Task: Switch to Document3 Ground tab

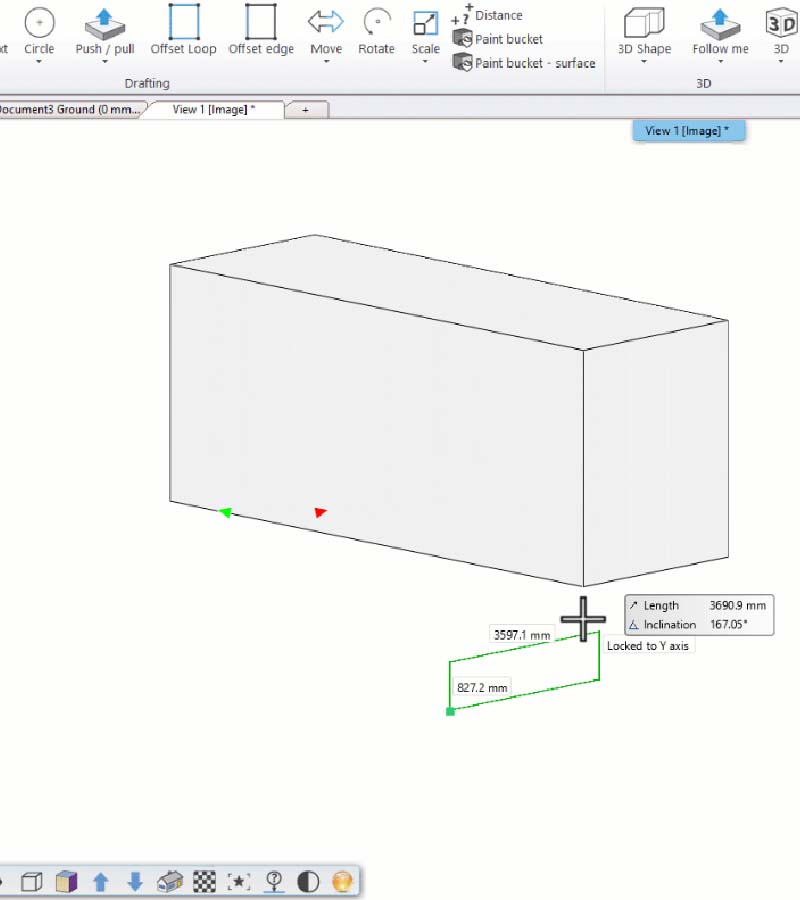Action: (x=70, y=110)
